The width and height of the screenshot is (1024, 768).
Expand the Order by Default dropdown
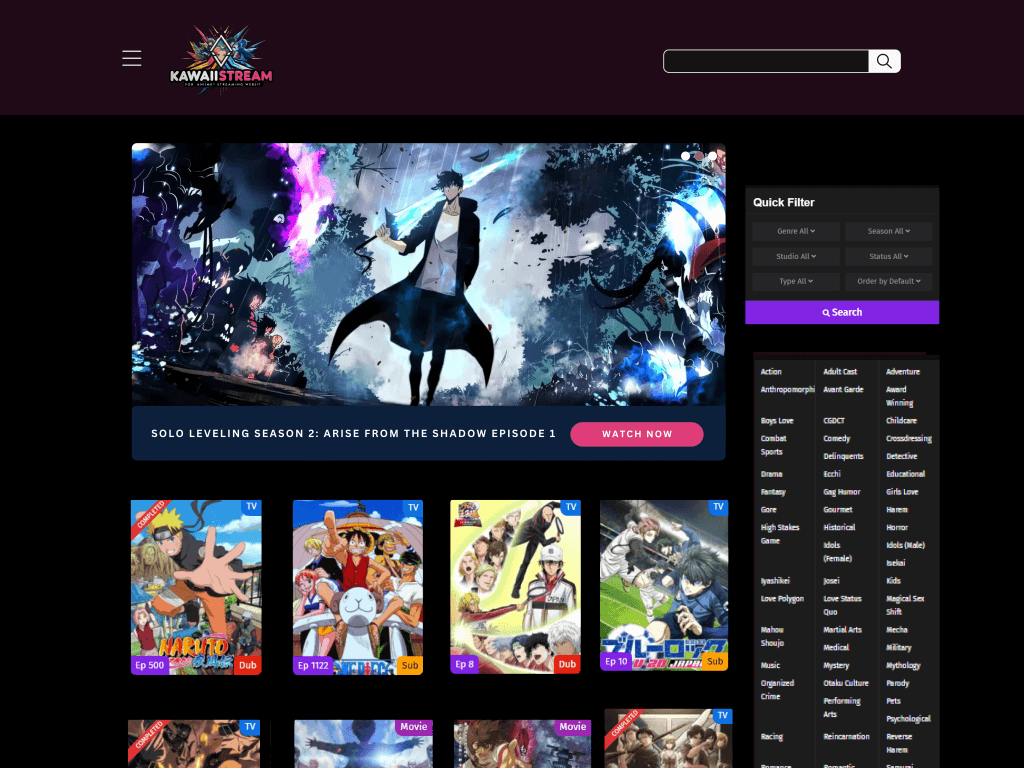pos(888,281)
